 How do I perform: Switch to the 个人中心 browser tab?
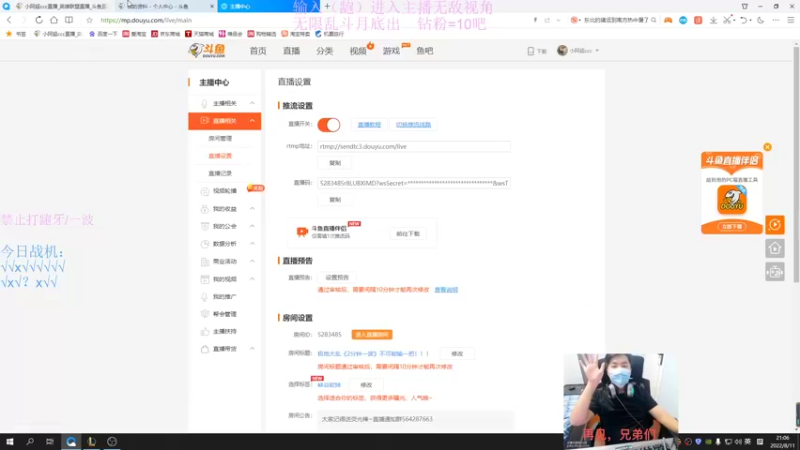pos(165,6)
